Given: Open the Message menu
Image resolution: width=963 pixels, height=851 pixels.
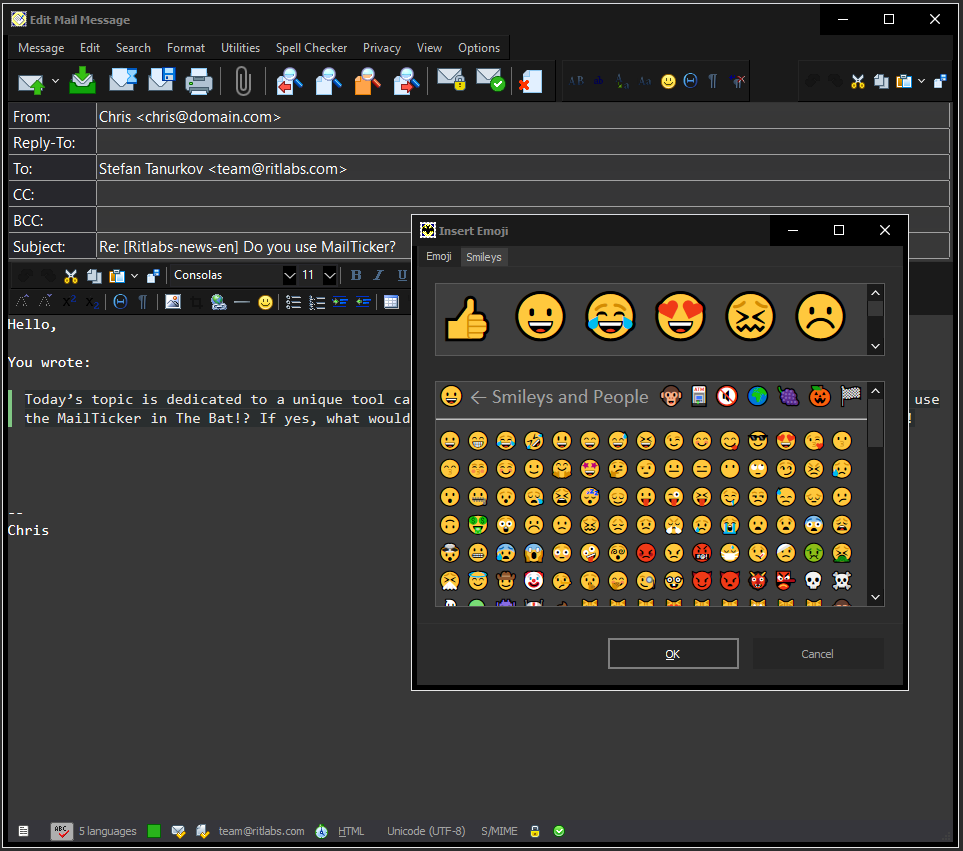Looking at the screenshot, I should 41,48.
